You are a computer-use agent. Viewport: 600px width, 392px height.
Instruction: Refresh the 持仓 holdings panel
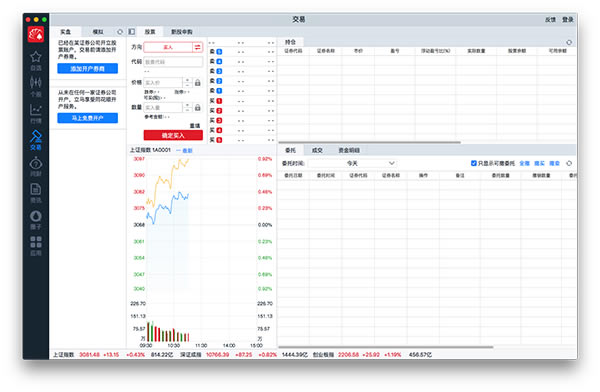coord(569,42)
